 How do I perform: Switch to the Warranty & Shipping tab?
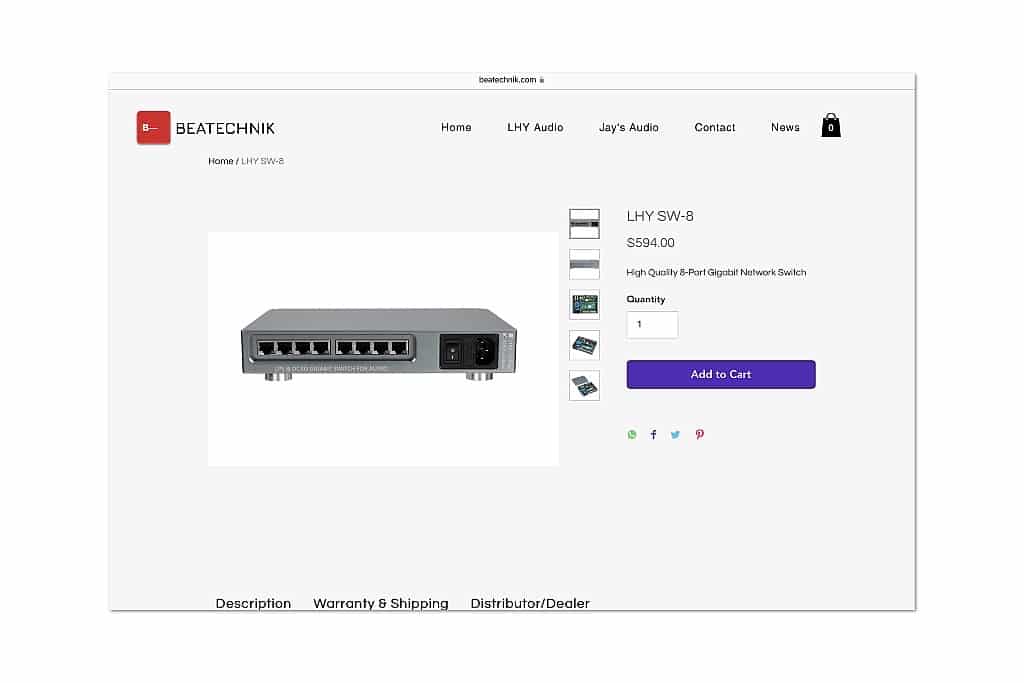point(381,603)
